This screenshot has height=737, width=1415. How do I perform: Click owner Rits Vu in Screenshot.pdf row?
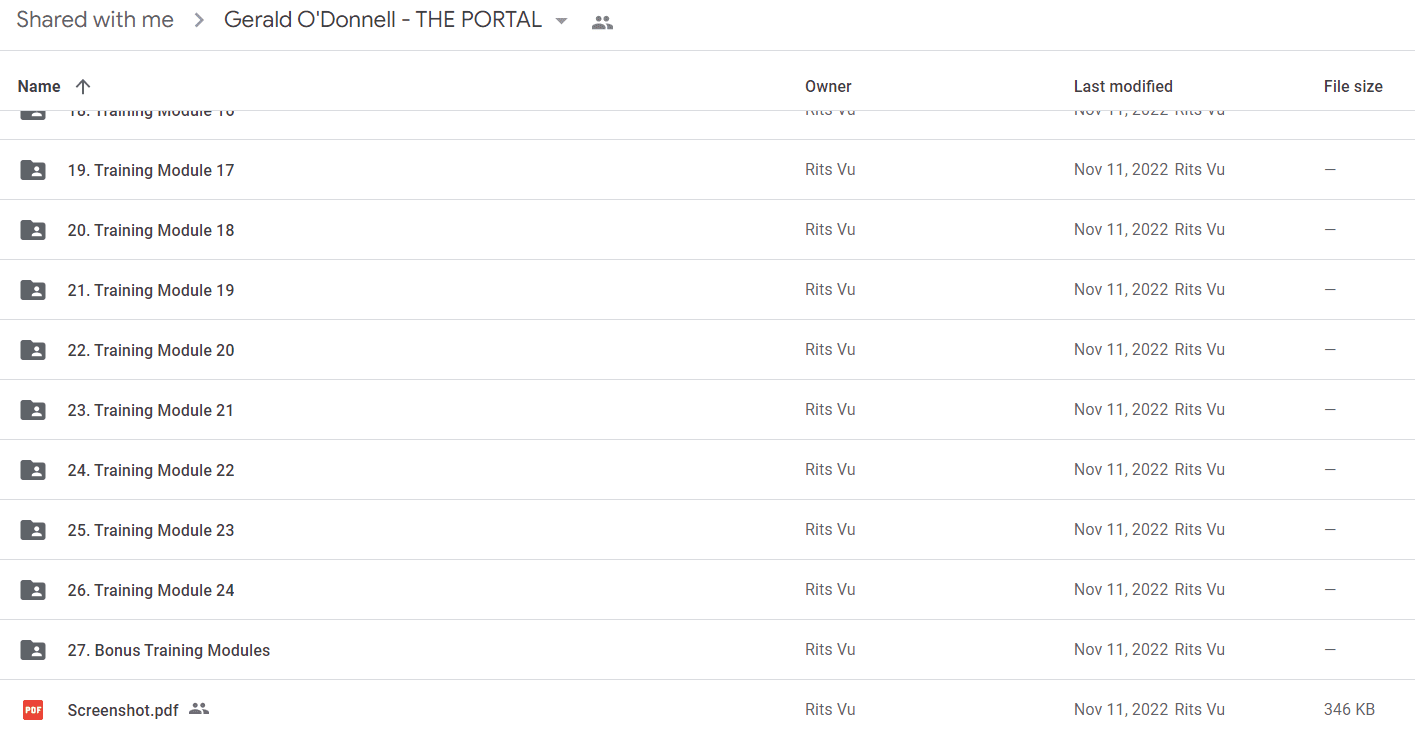(830, 710)
